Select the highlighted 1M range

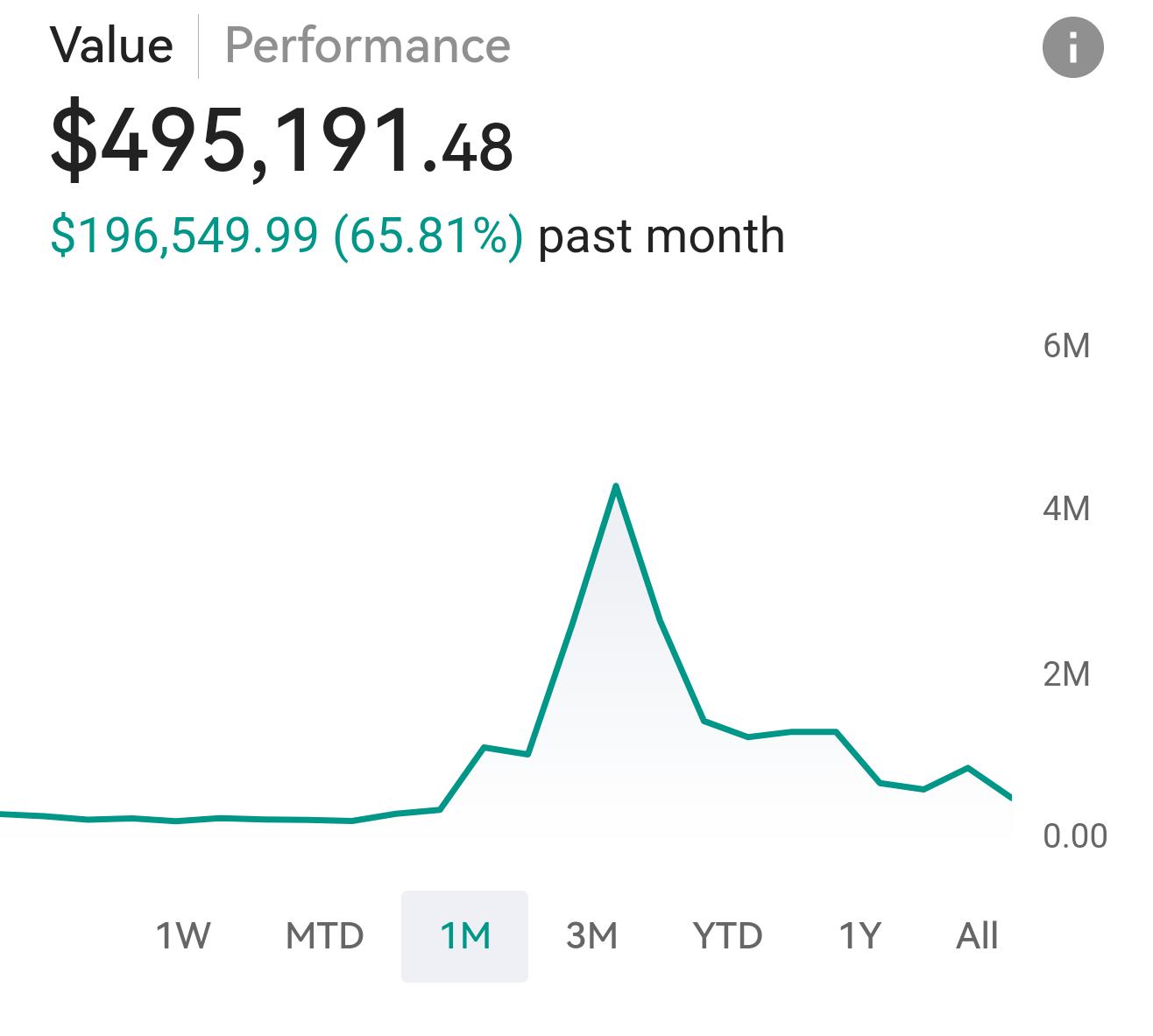(x=464, y=936)
